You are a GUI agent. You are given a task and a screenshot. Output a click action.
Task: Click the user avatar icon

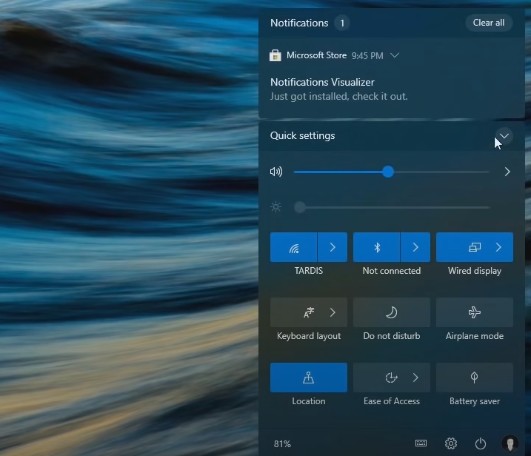510,443
